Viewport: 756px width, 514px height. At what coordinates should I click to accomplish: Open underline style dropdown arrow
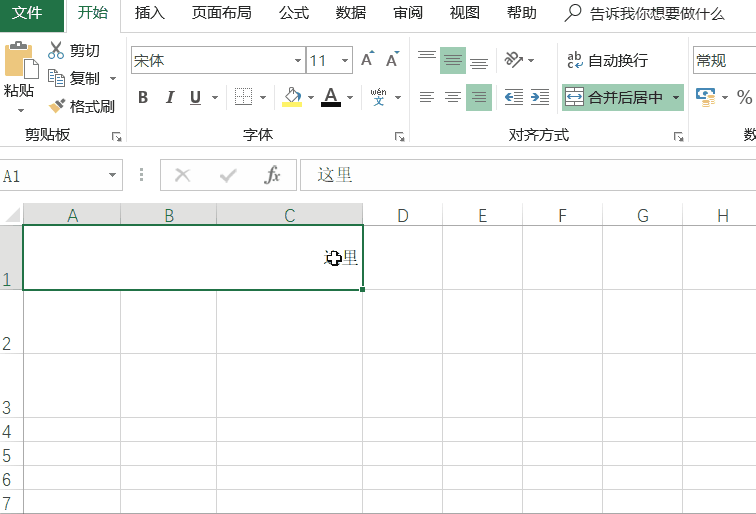click(215, 97)
